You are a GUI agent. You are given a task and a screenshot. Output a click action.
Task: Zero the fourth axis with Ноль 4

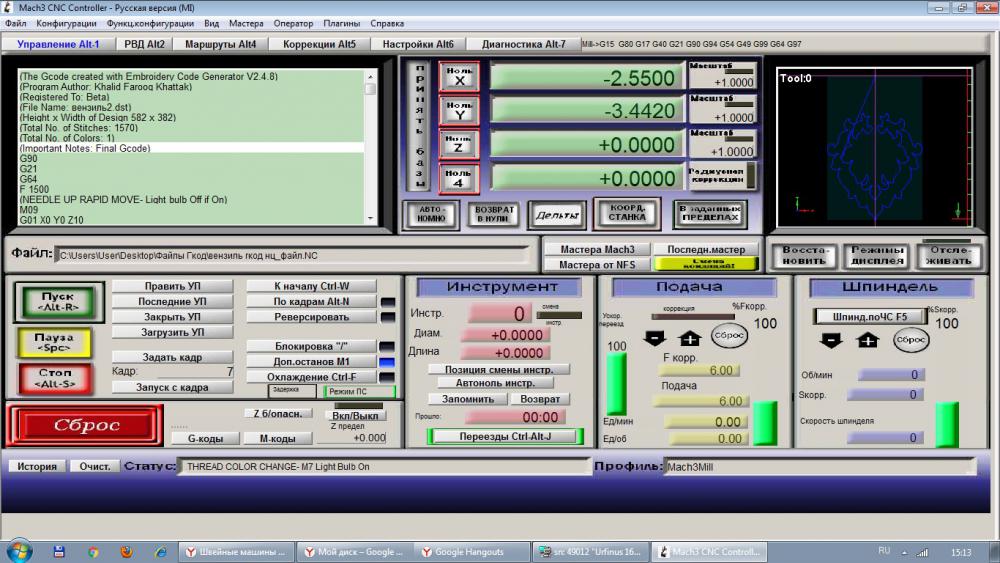coord(459,178)
